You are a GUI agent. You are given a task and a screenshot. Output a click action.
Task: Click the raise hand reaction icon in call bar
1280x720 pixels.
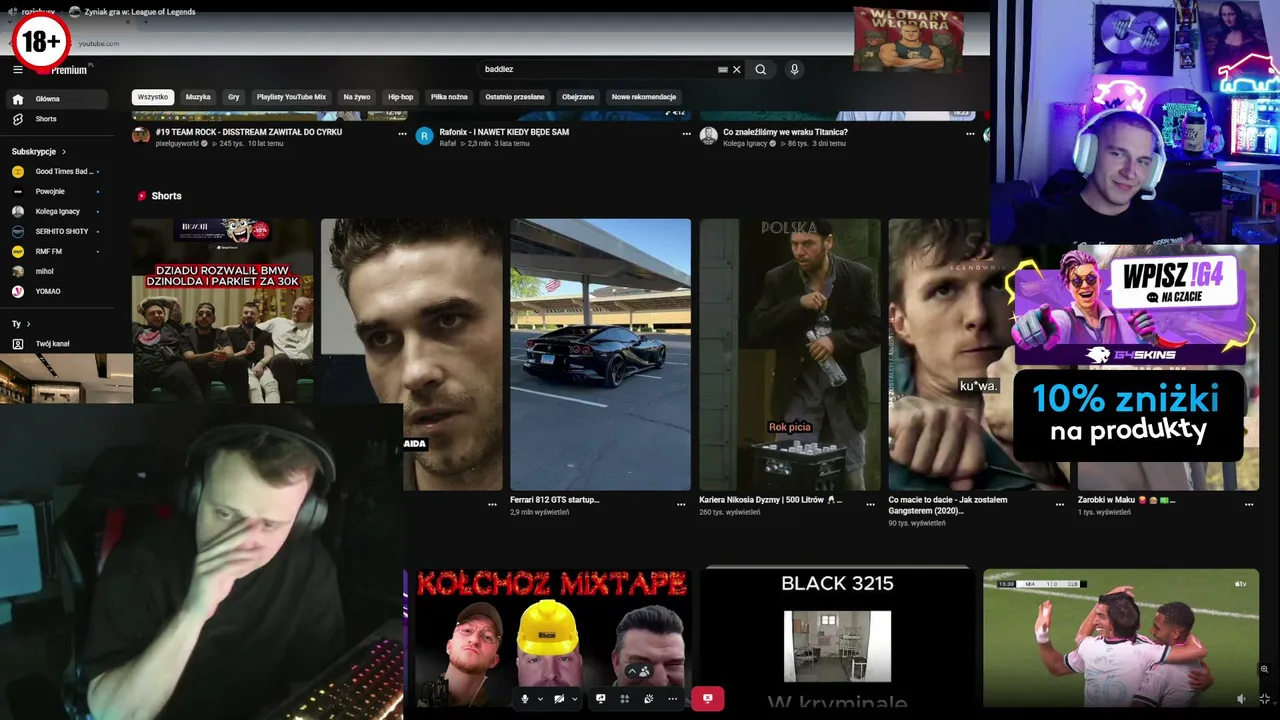(648, 699)
